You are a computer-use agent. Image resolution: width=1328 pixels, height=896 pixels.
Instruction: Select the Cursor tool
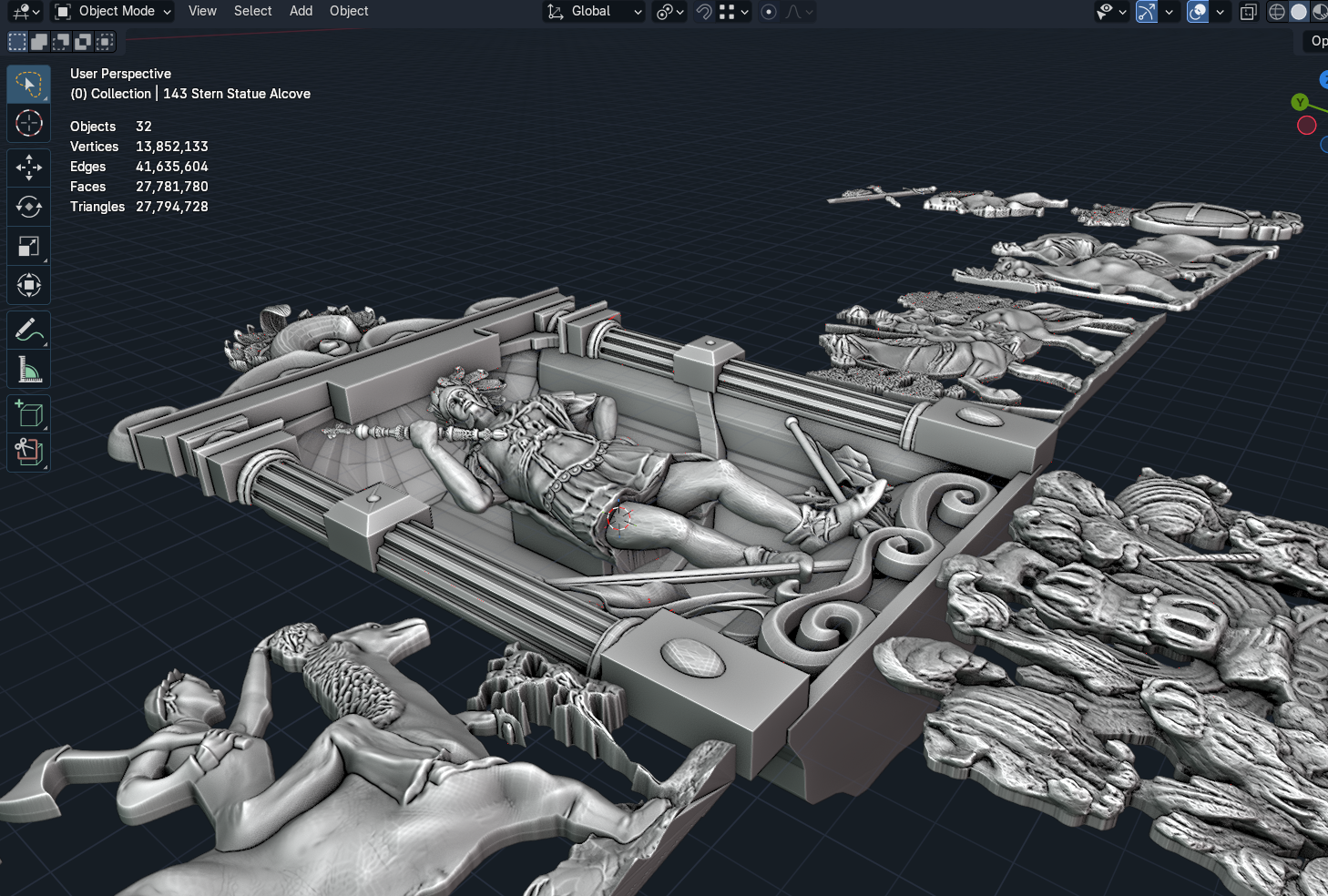[x=28, y=123]
